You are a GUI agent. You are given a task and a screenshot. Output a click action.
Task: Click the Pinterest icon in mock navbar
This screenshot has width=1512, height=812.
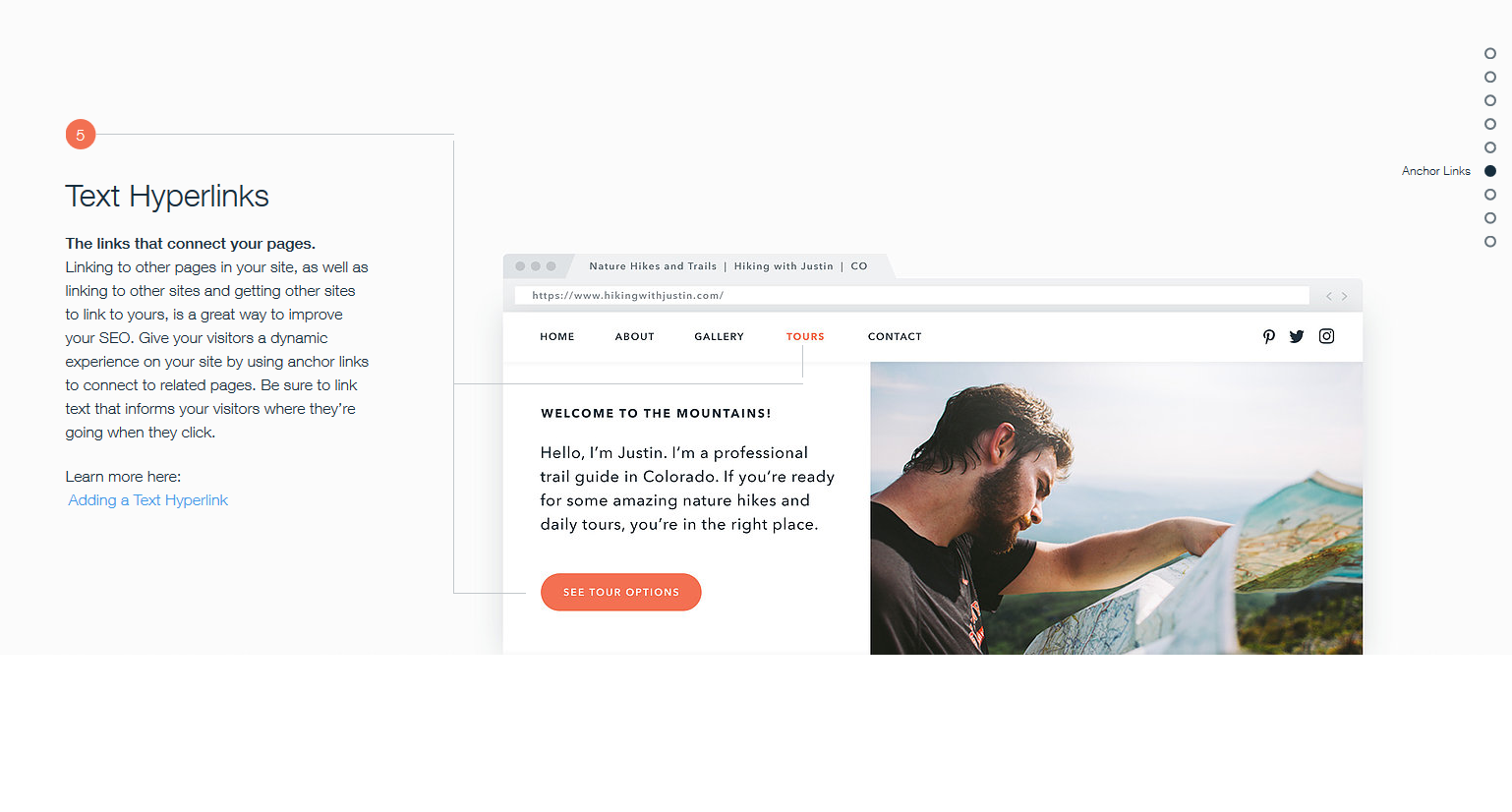pos(1269,336)
